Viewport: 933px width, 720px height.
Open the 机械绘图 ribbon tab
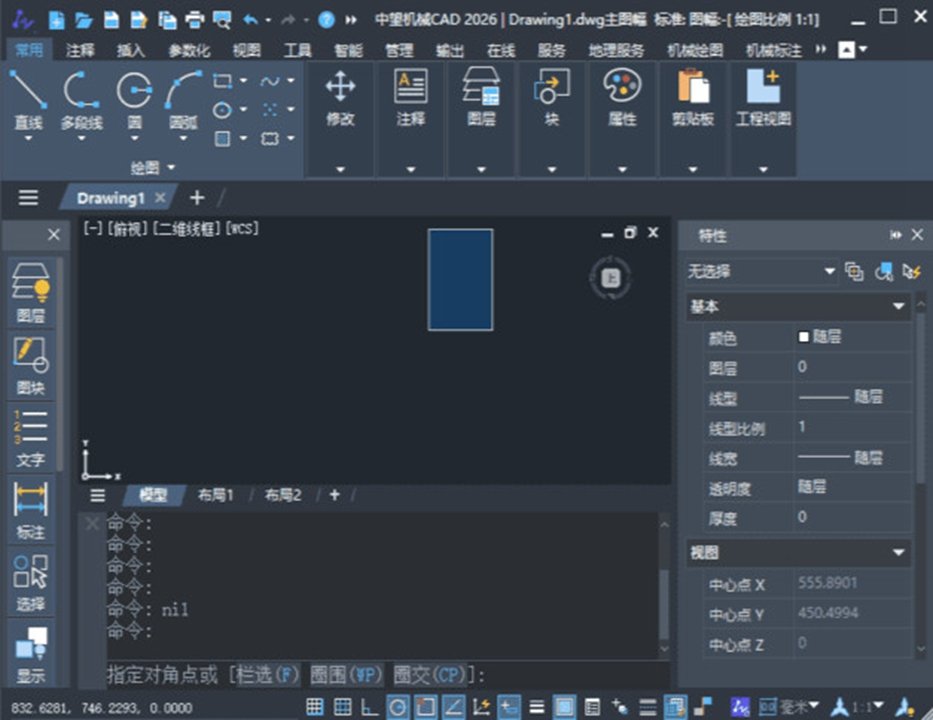(x=695, y=50)
